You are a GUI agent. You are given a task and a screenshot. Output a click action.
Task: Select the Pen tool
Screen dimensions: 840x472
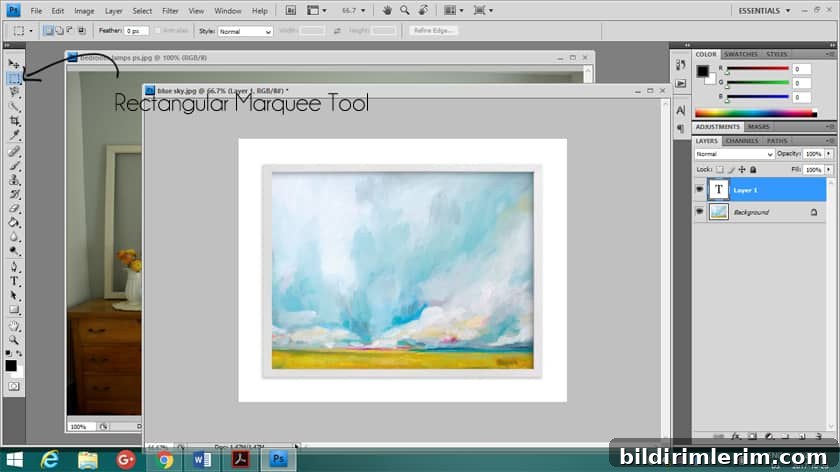[x=13, y=267]
